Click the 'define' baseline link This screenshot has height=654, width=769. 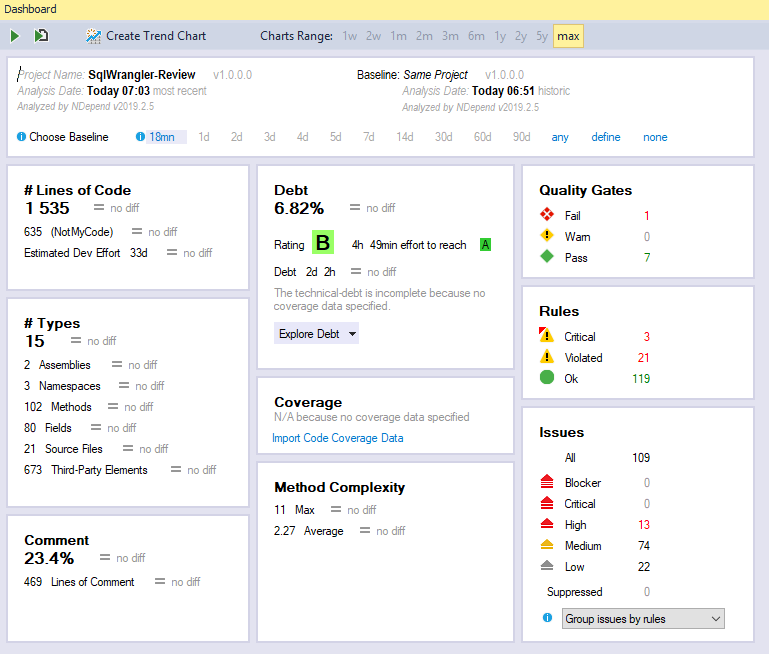(x=605, y=137)
